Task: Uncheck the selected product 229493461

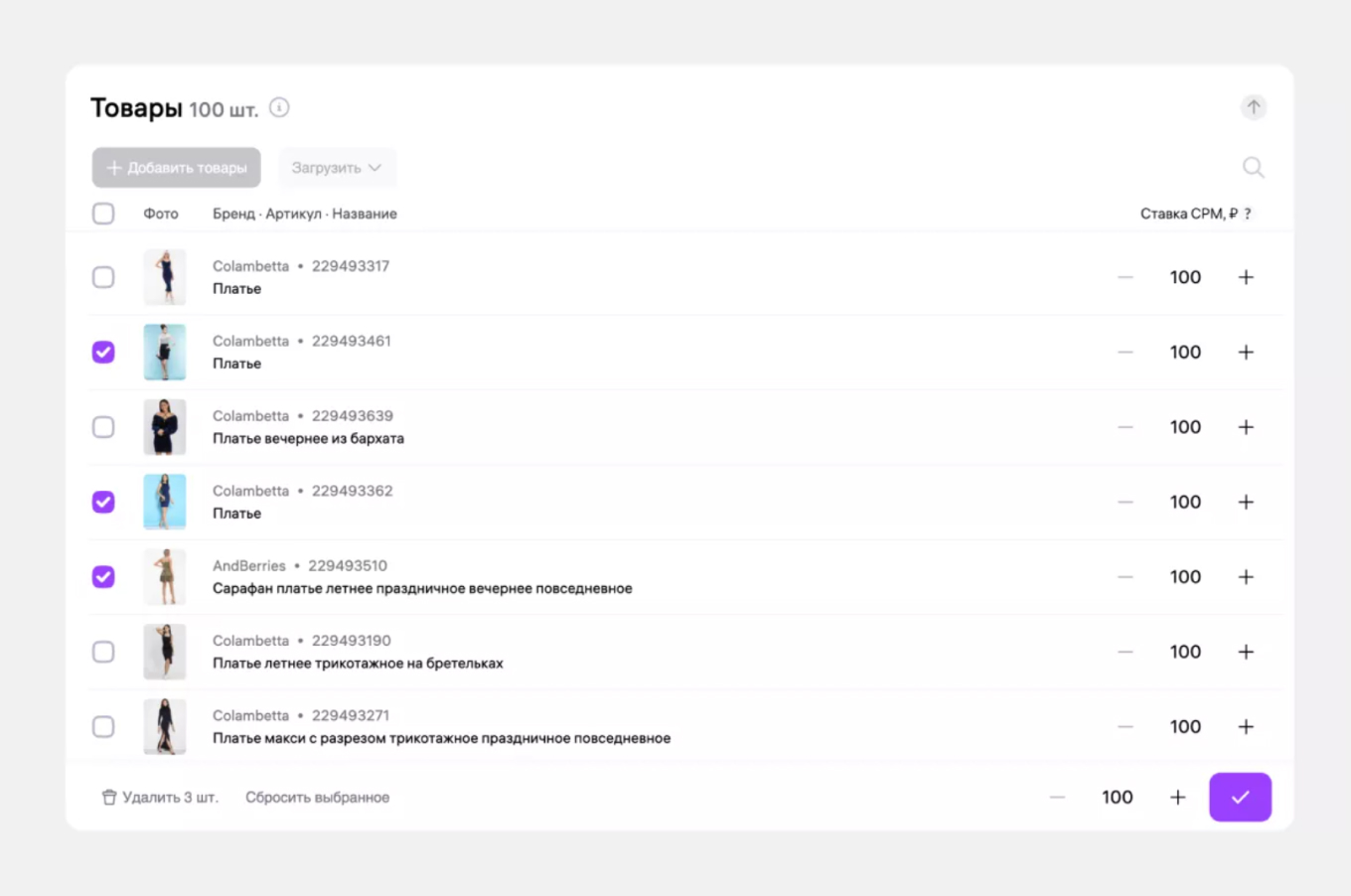Action: 103,352
